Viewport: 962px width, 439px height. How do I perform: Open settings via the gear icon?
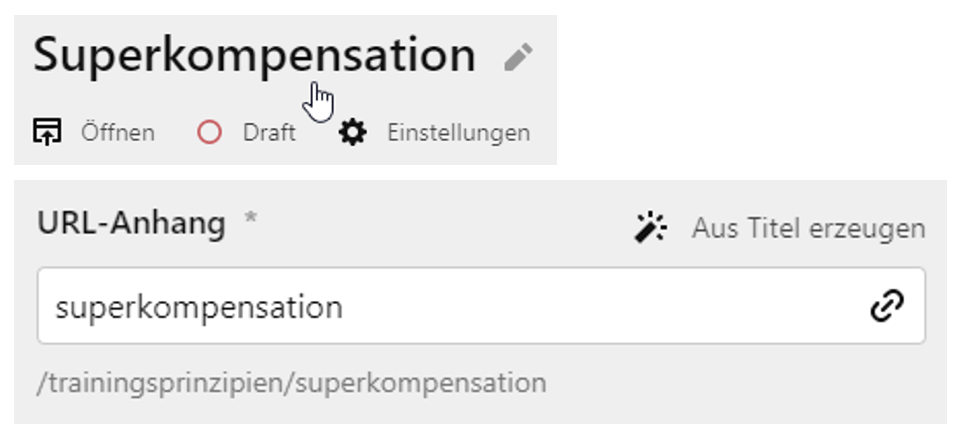[x=352, y=132]
